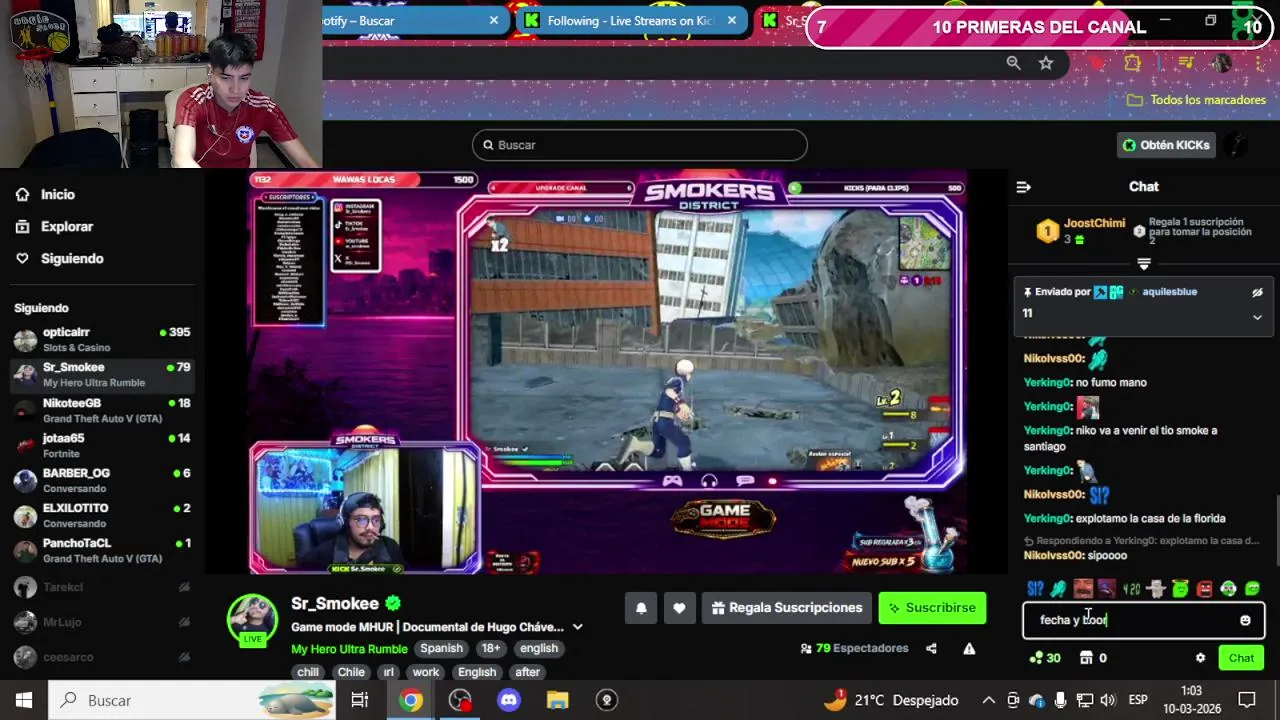Open Google Chrome from the taskbar

point(411,700)
